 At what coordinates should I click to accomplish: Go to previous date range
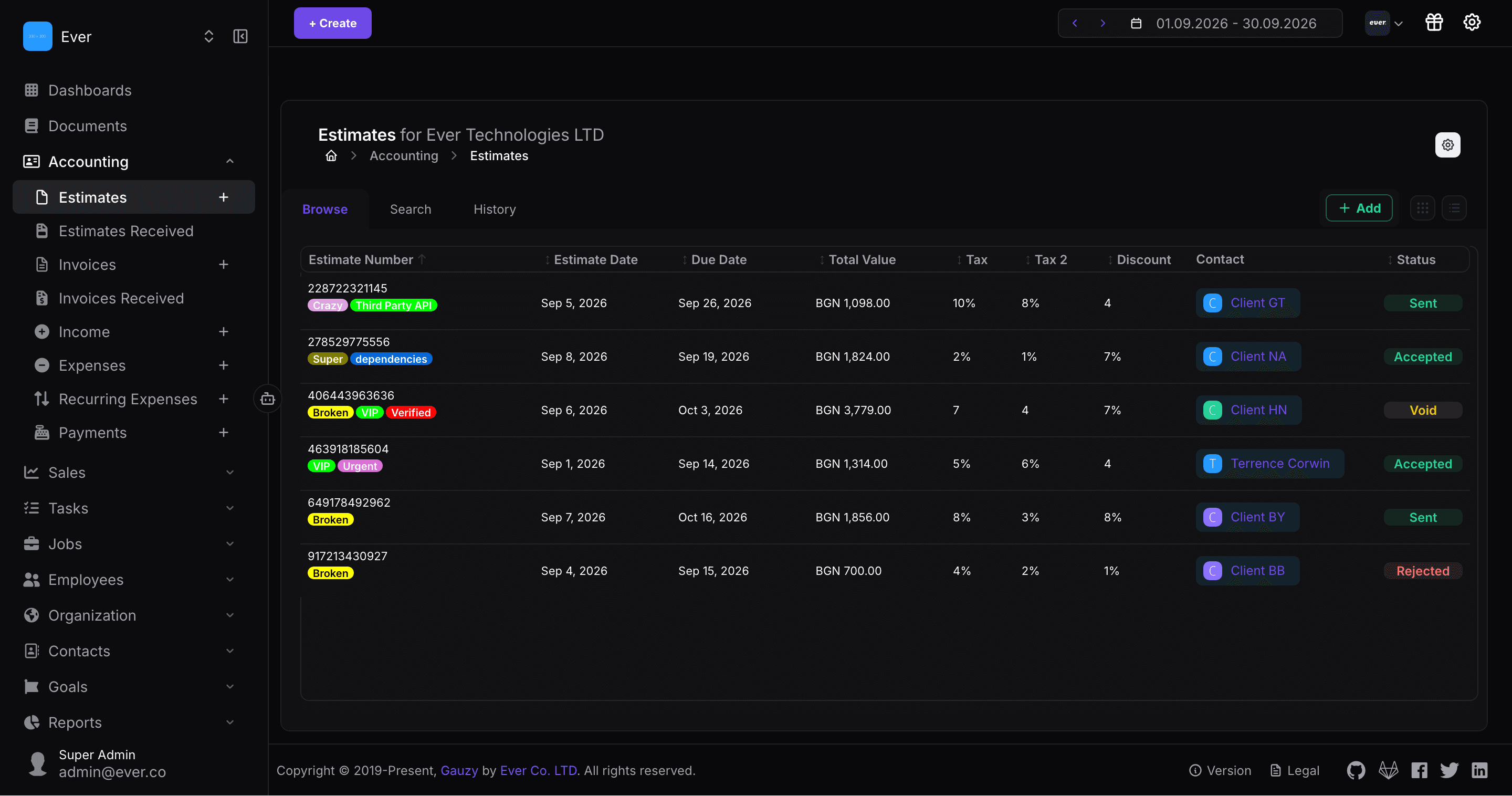[1075, 23]
